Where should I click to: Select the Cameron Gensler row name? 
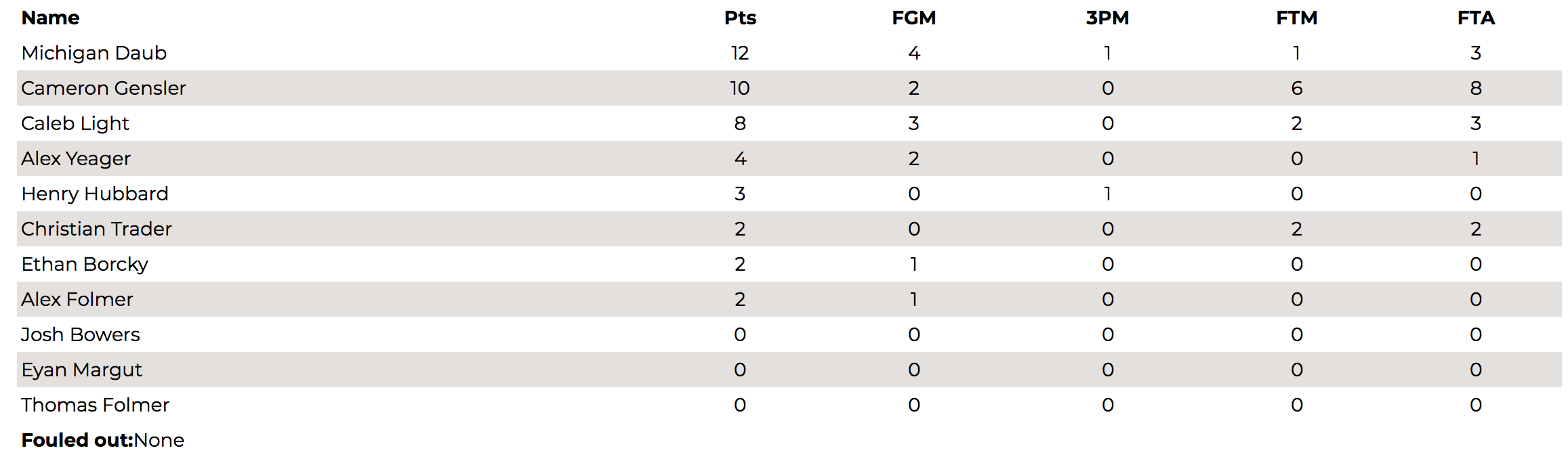pyautogui.click(x=103, y=88)
